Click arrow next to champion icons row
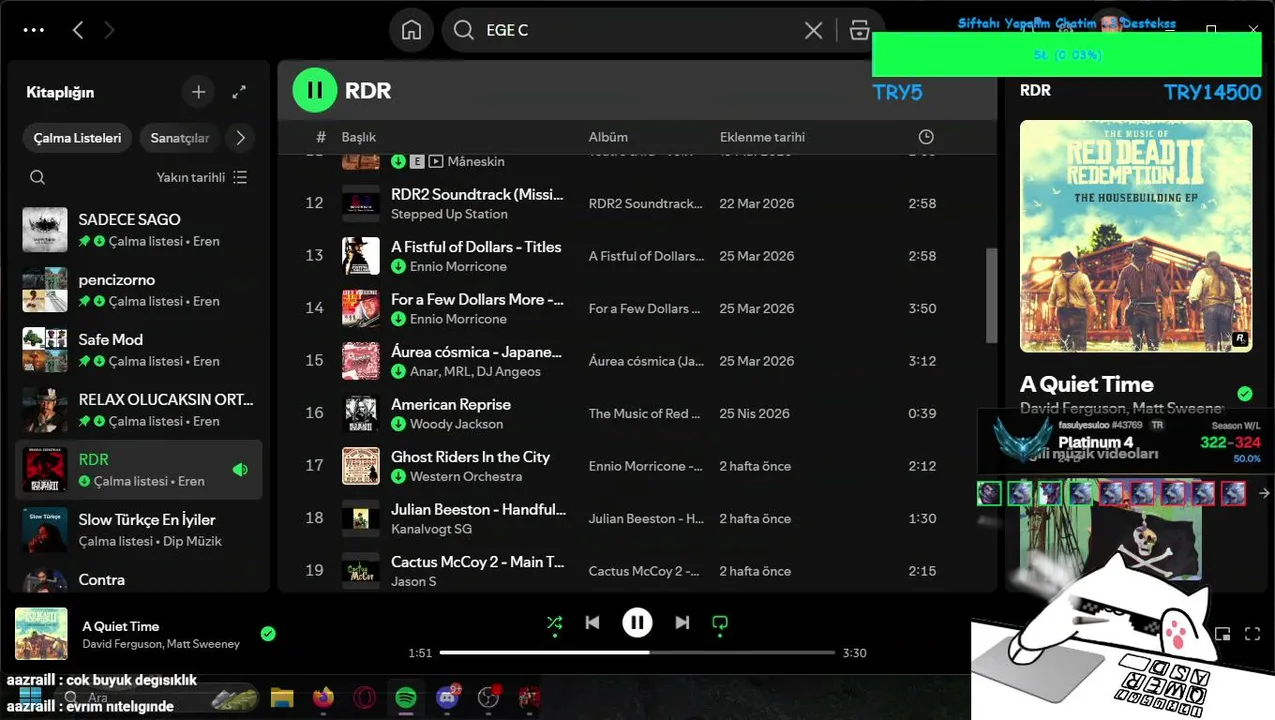 pyautogui.click(x=1264, y=493)
